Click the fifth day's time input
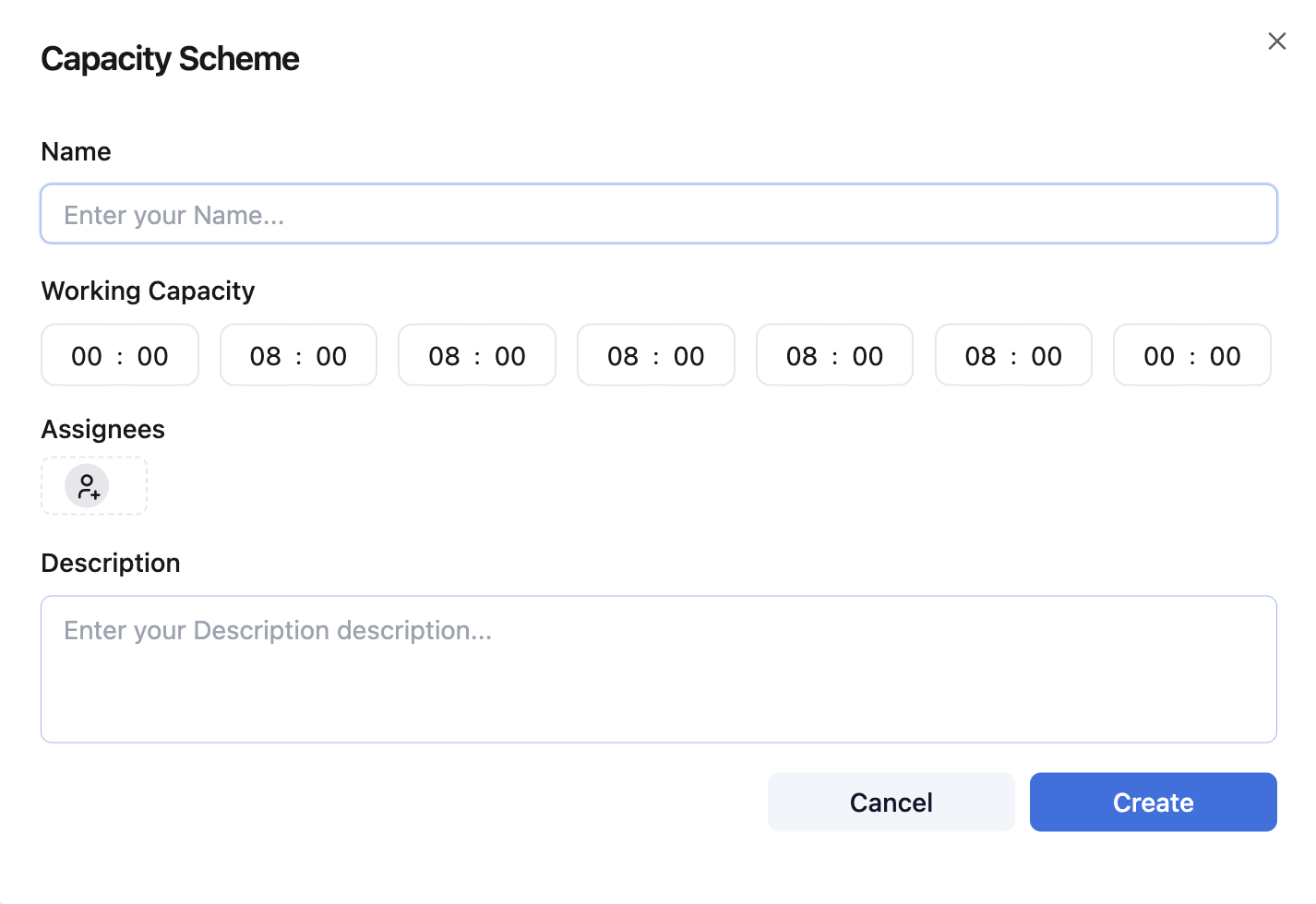This screenshot has width=1316, height=904. [x=834, y=355]
